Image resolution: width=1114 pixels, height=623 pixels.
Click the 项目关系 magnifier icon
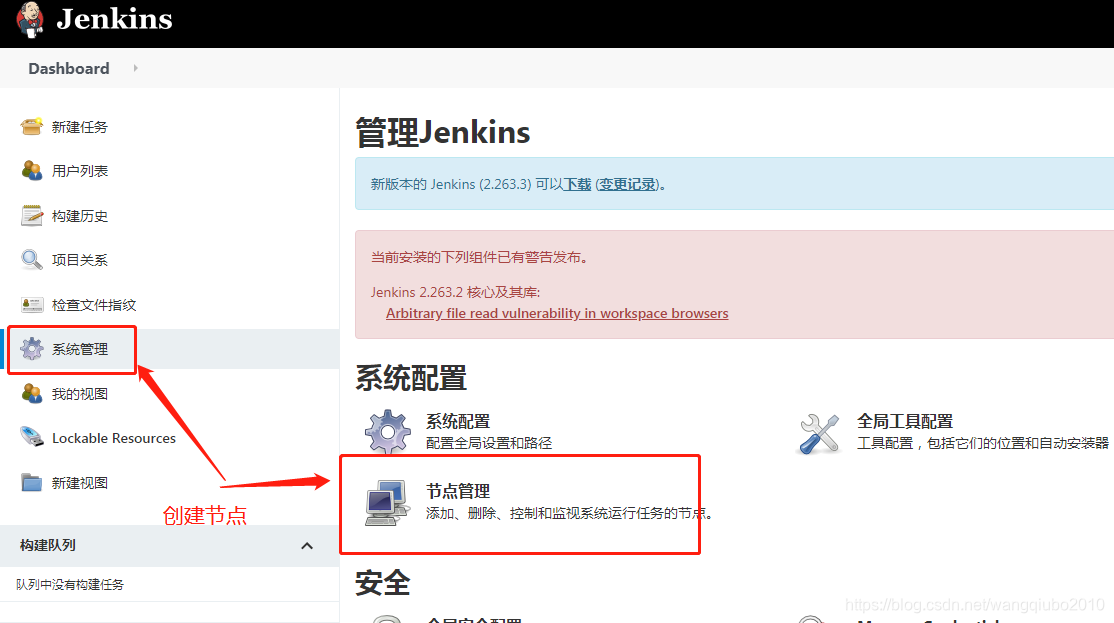click(x=31, y=260)
